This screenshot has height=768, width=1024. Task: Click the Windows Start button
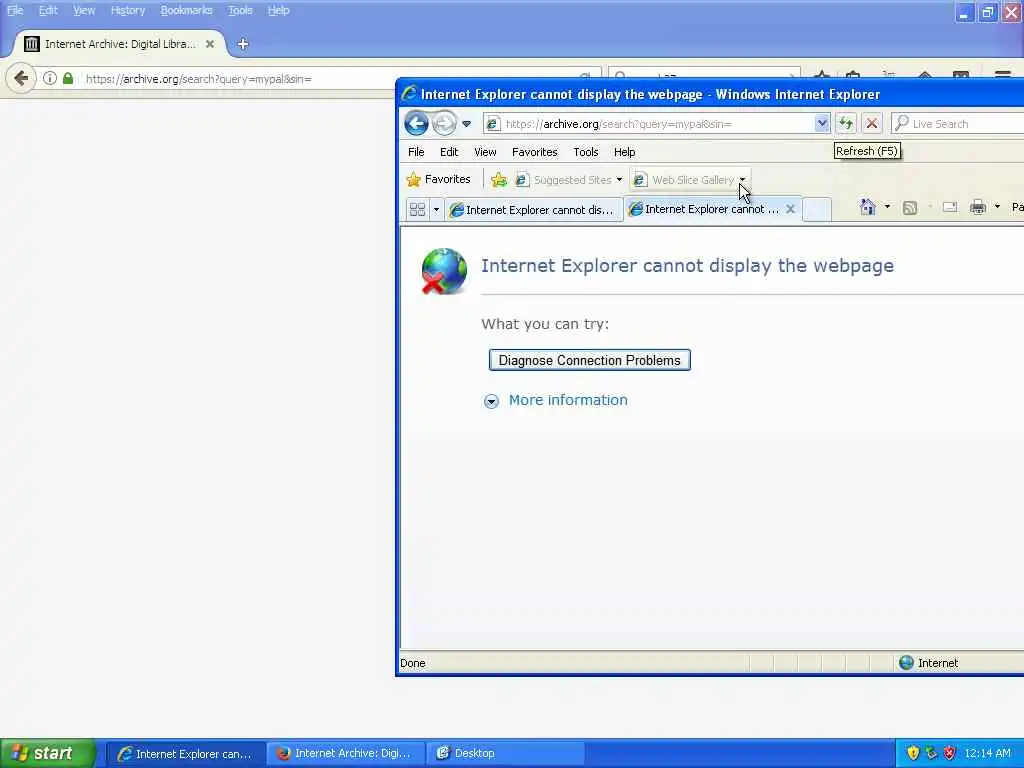click(48, 753)
